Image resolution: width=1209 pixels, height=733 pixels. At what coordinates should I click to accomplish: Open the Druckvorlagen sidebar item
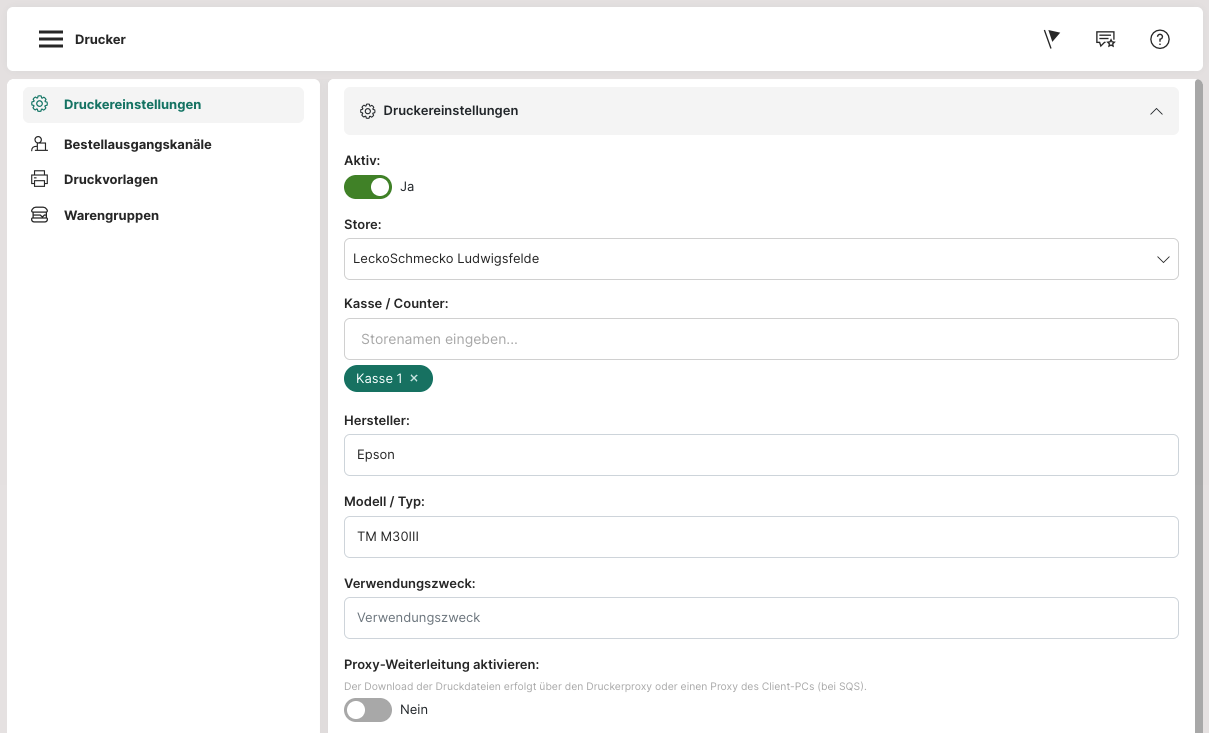tap(111, 180)
